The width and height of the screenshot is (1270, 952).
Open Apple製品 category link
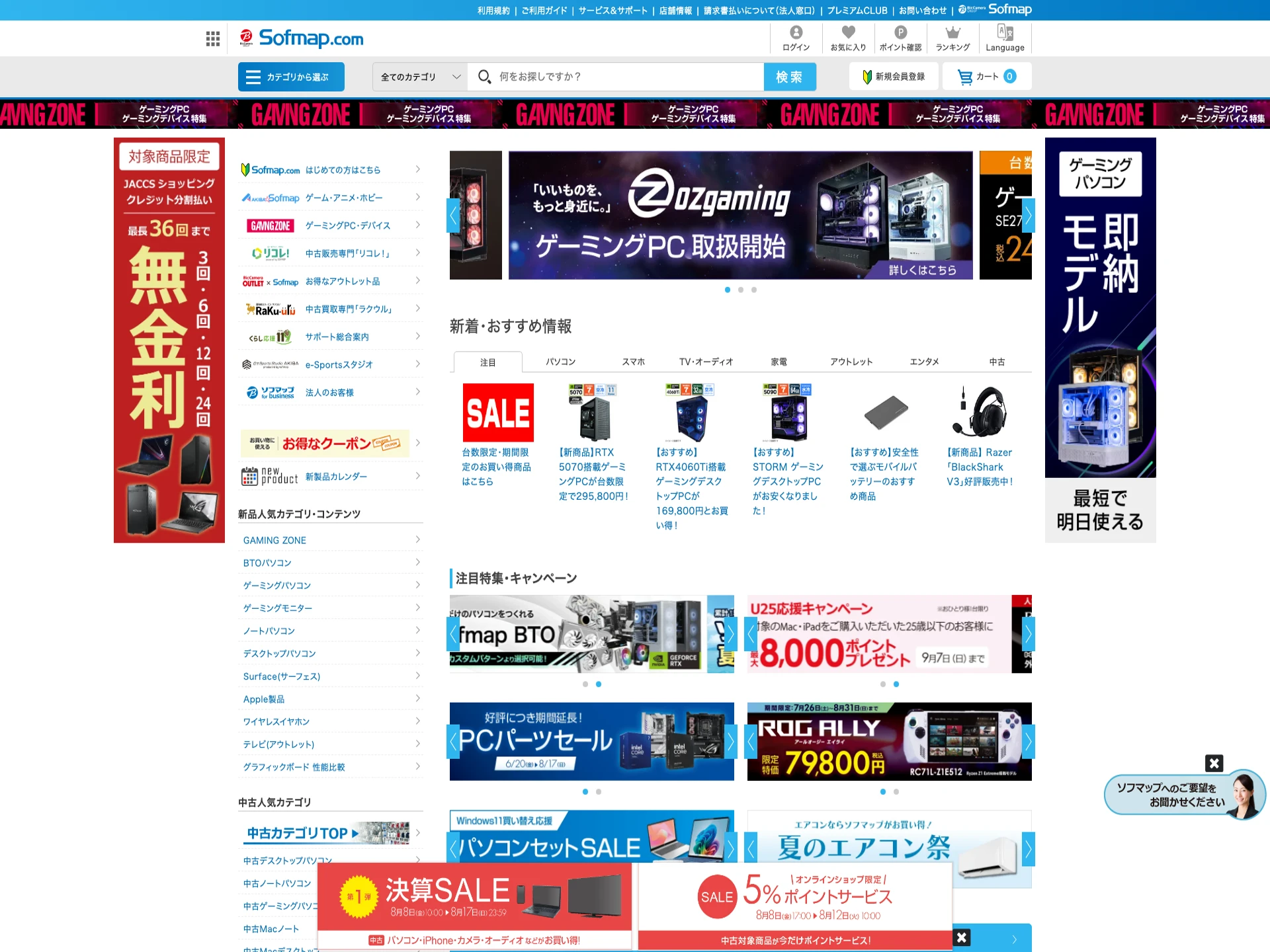coord(264,699)
